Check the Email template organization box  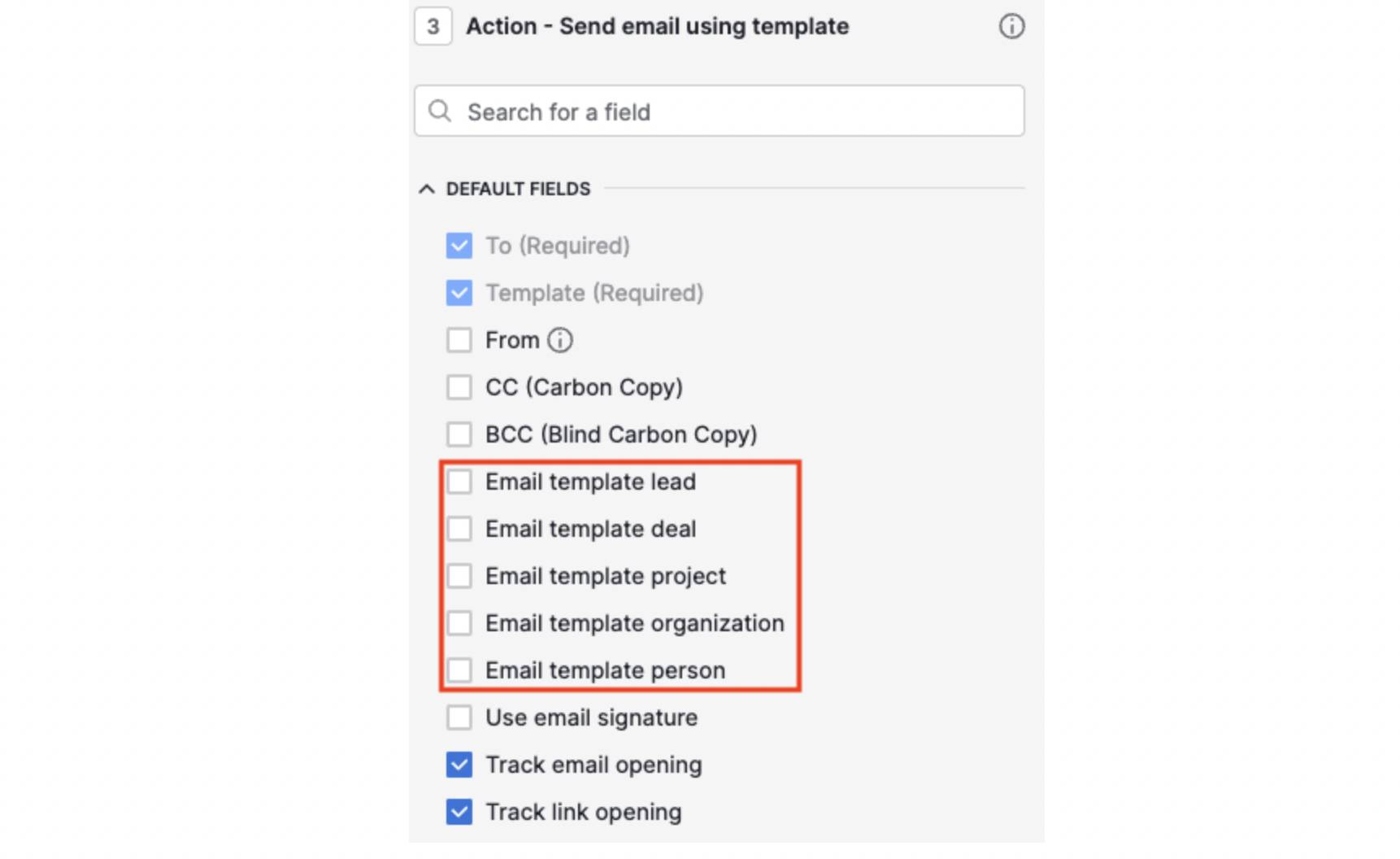click(460, 623)
